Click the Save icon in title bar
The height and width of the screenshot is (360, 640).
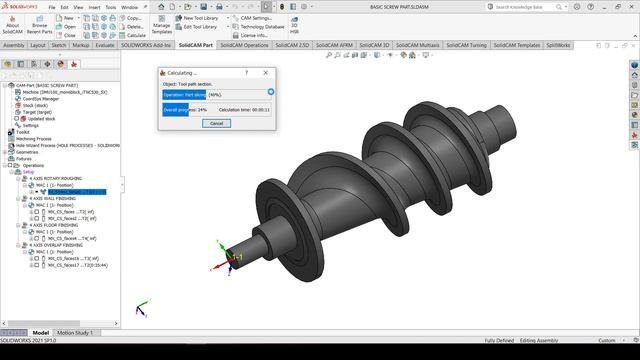203,7
